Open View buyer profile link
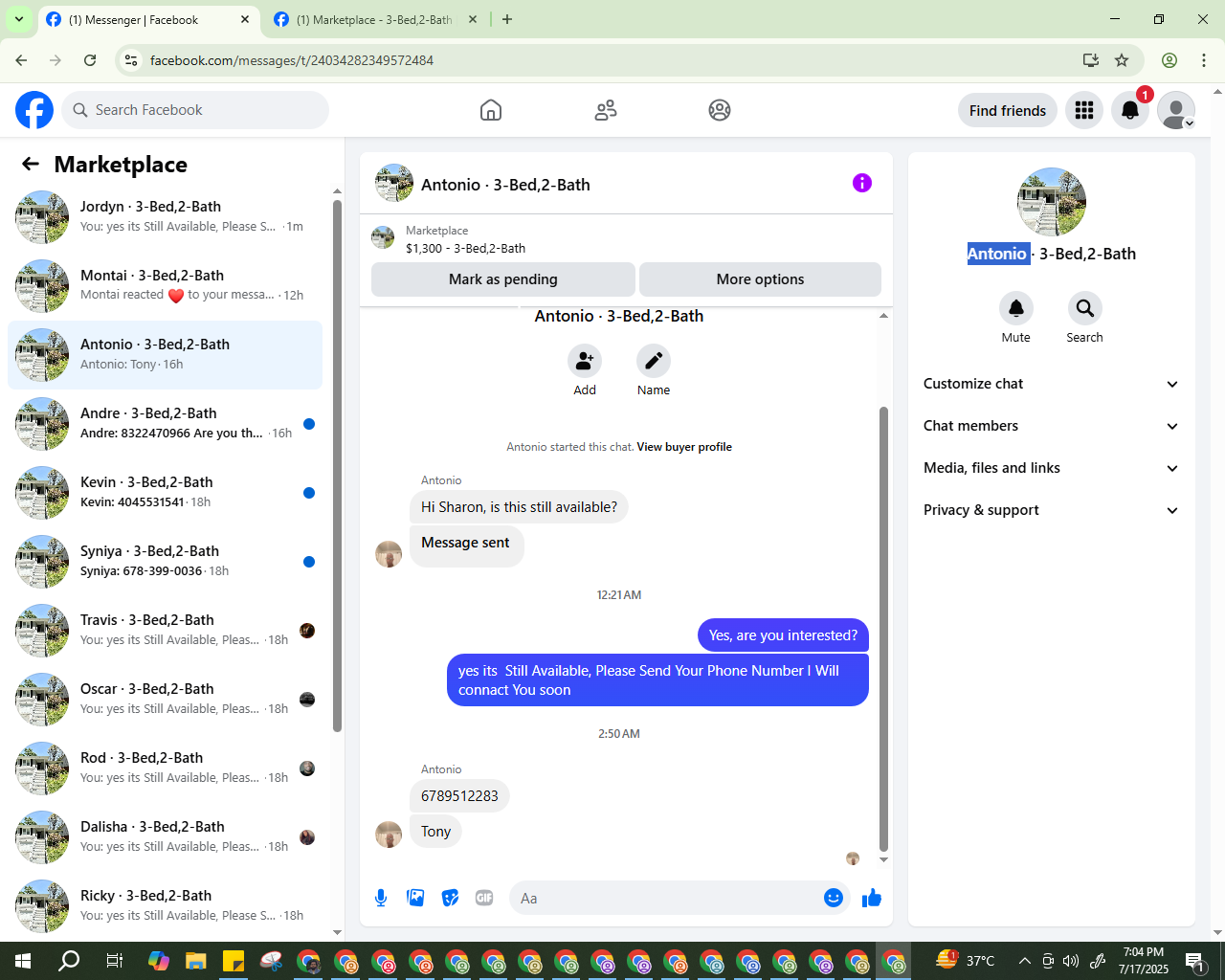The height and width of the screenshot is (980, 1225). click(684, 447)
